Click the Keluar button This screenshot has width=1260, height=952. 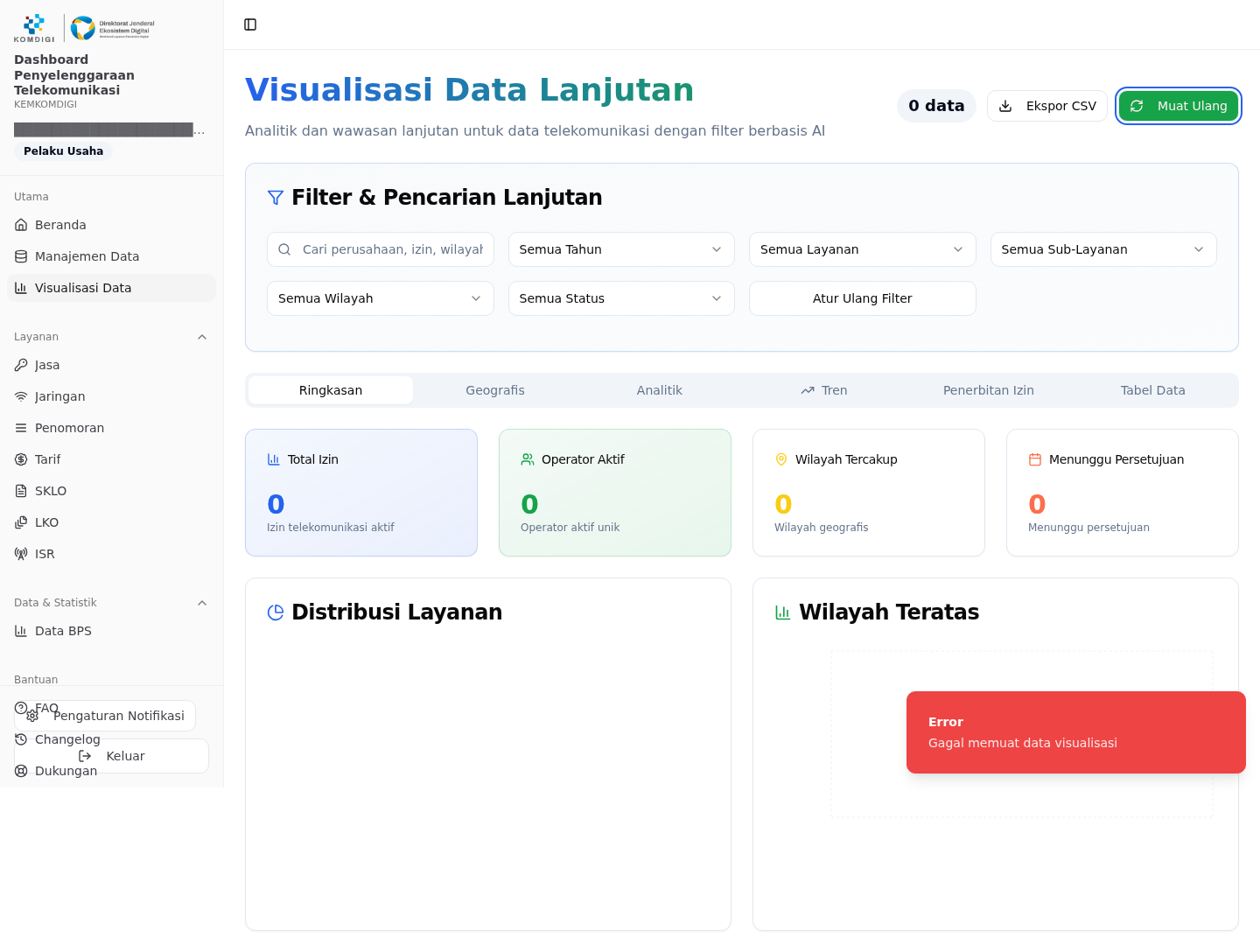click(111, 756)
